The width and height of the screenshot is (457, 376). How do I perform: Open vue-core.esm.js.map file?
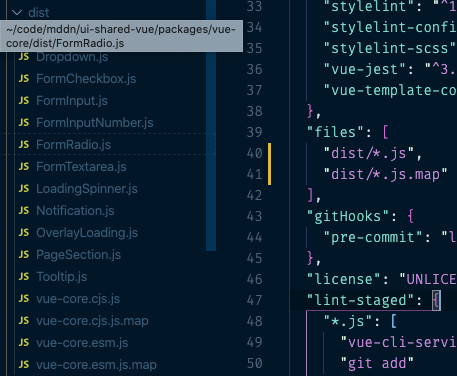point(96,365)
